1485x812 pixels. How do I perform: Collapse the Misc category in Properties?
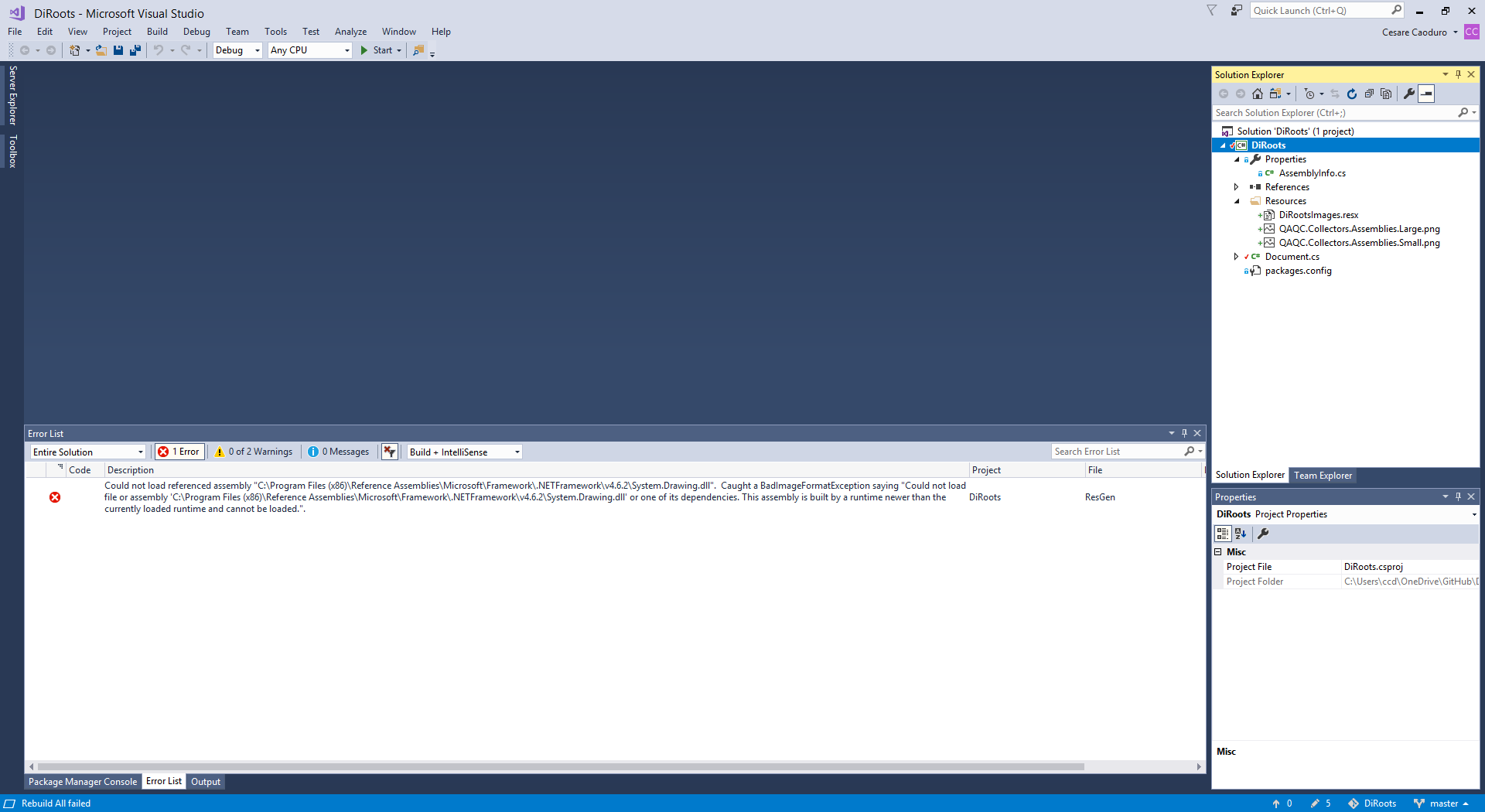click(1218, 552)
